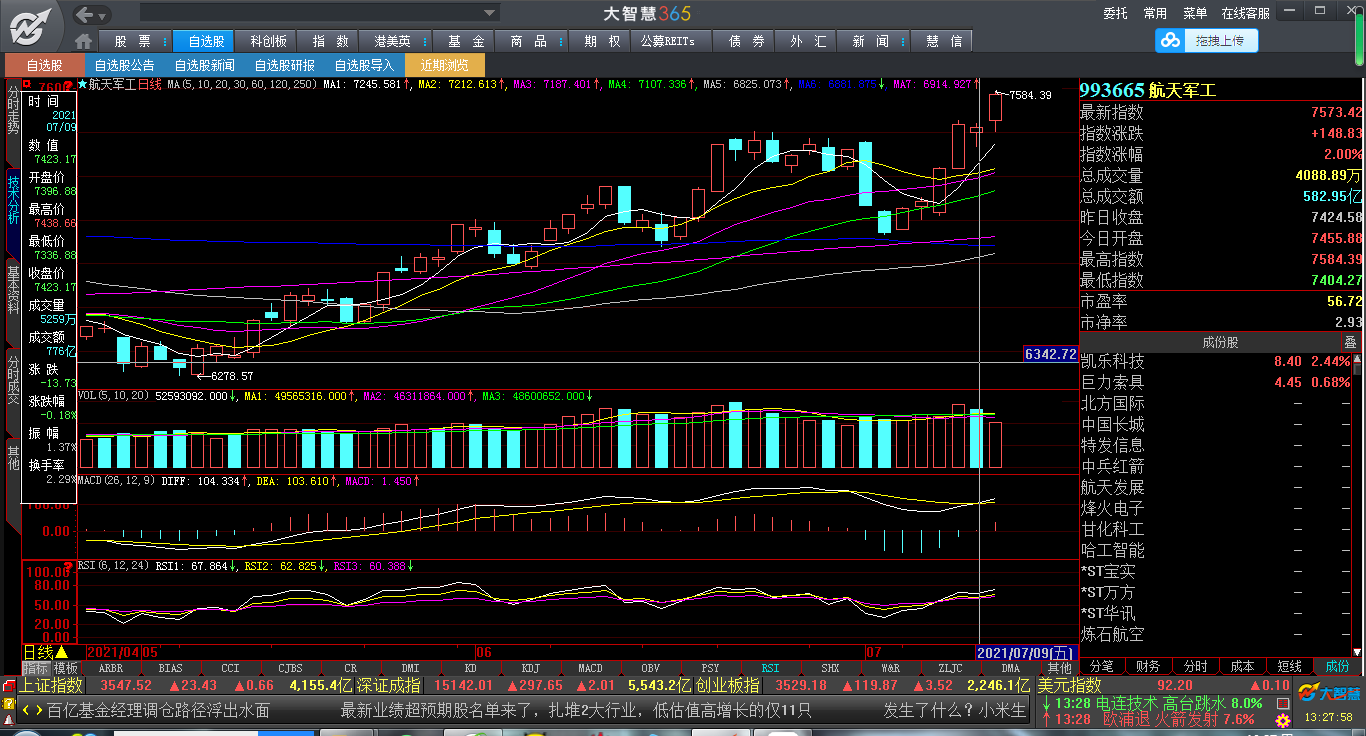
Task: Click the yellow triangle beside 日线
Action: point(62,652)
